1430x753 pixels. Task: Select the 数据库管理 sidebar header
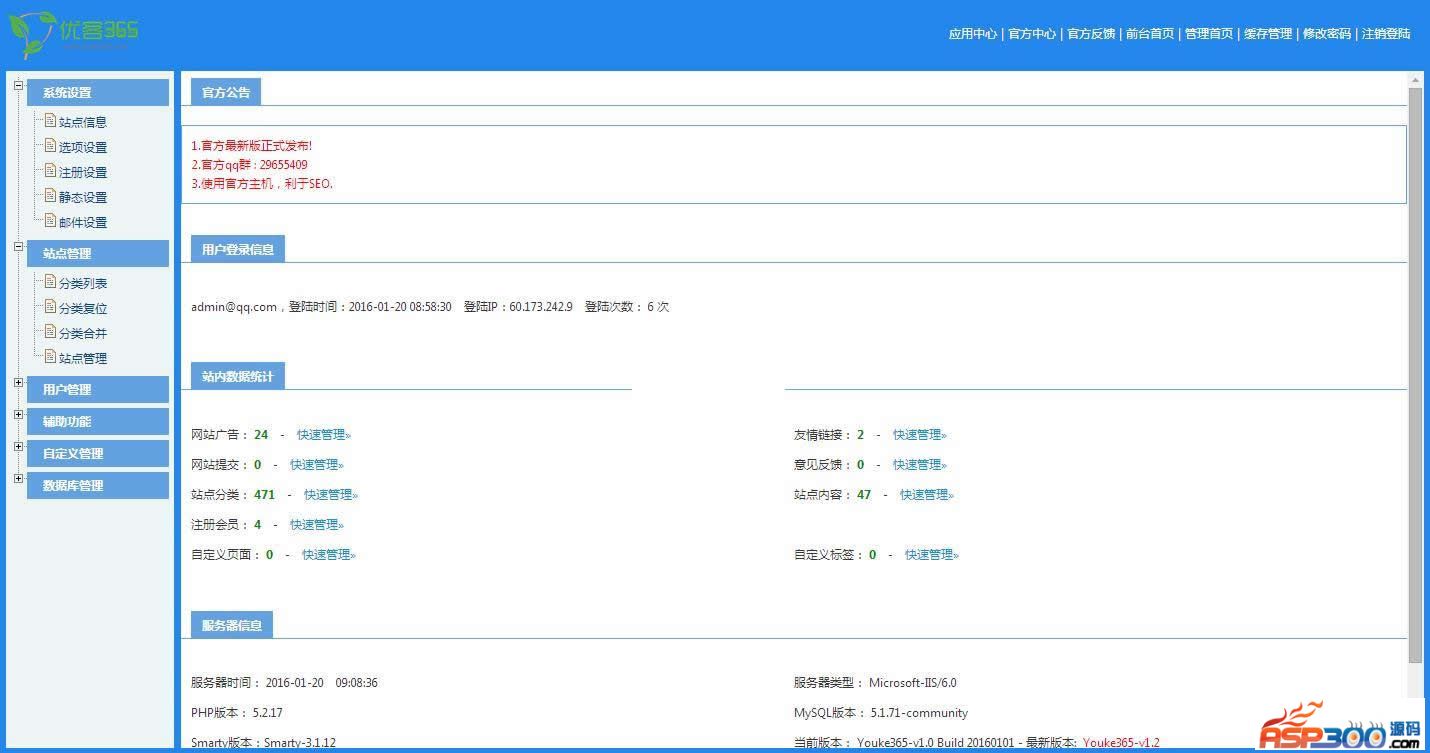98,485
